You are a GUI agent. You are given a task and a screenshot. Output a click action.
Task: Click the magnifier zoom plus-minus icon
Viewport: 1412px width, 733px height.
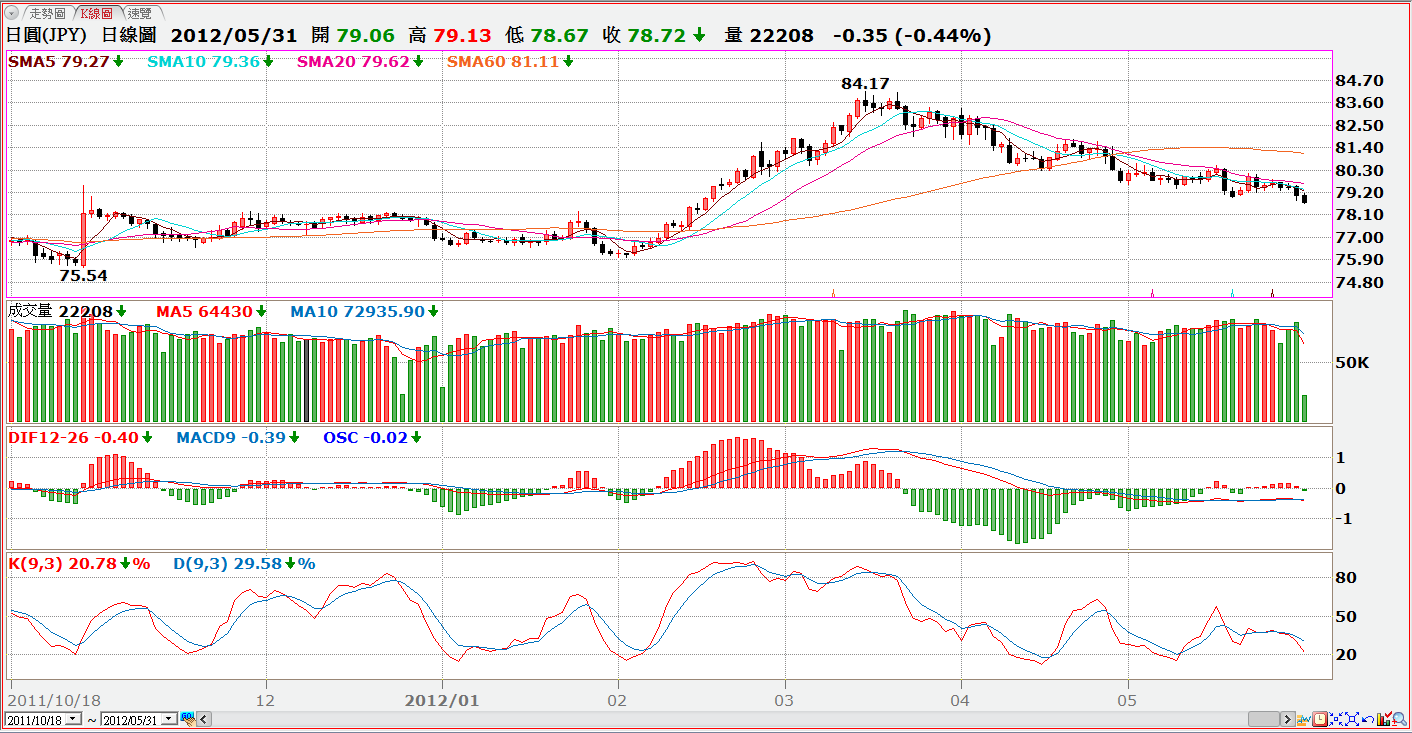(1399, 718)
